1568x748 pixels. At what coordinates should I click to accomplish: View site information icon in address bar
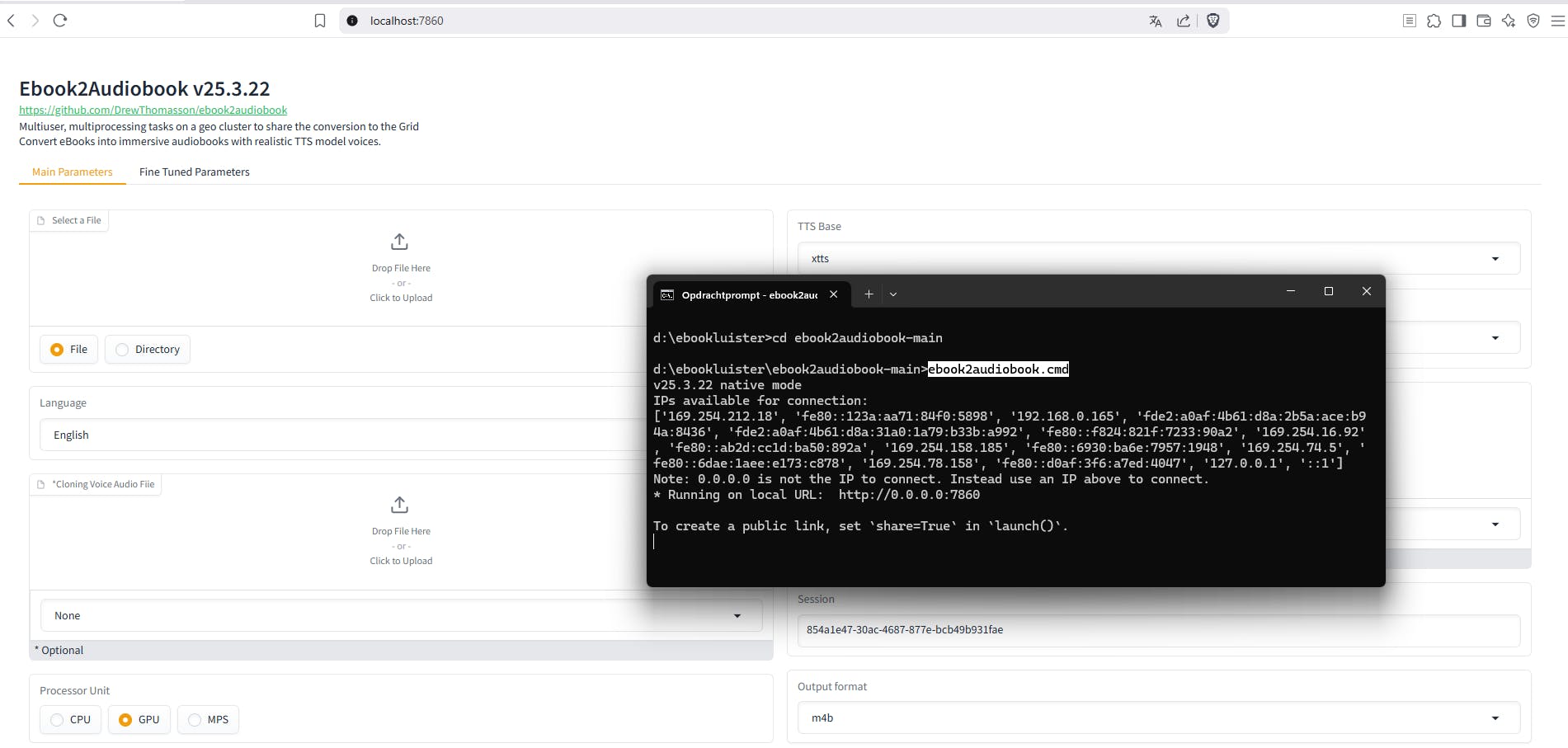pyautogui.click(x=352, y=21)
